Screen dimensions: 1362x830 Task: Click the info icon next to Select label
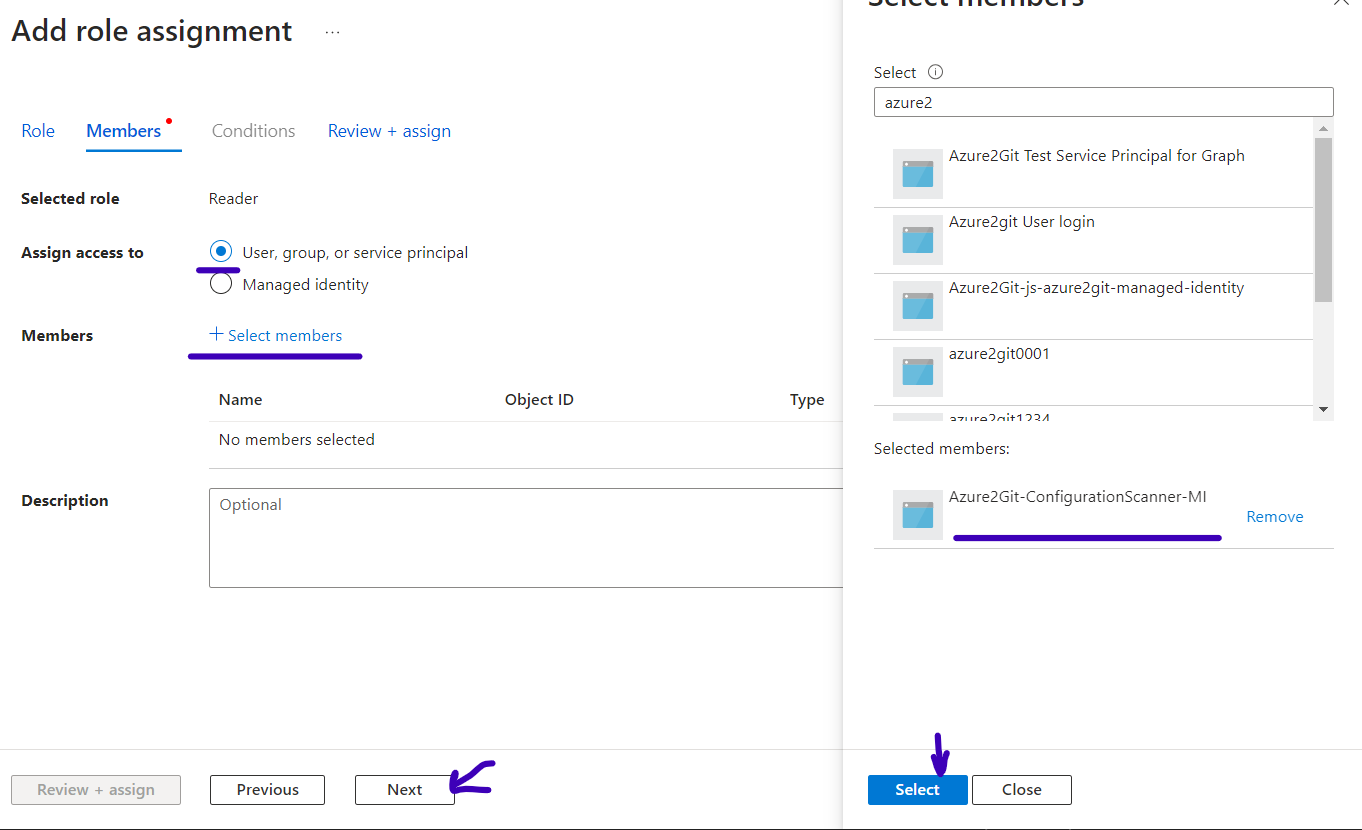936,72
